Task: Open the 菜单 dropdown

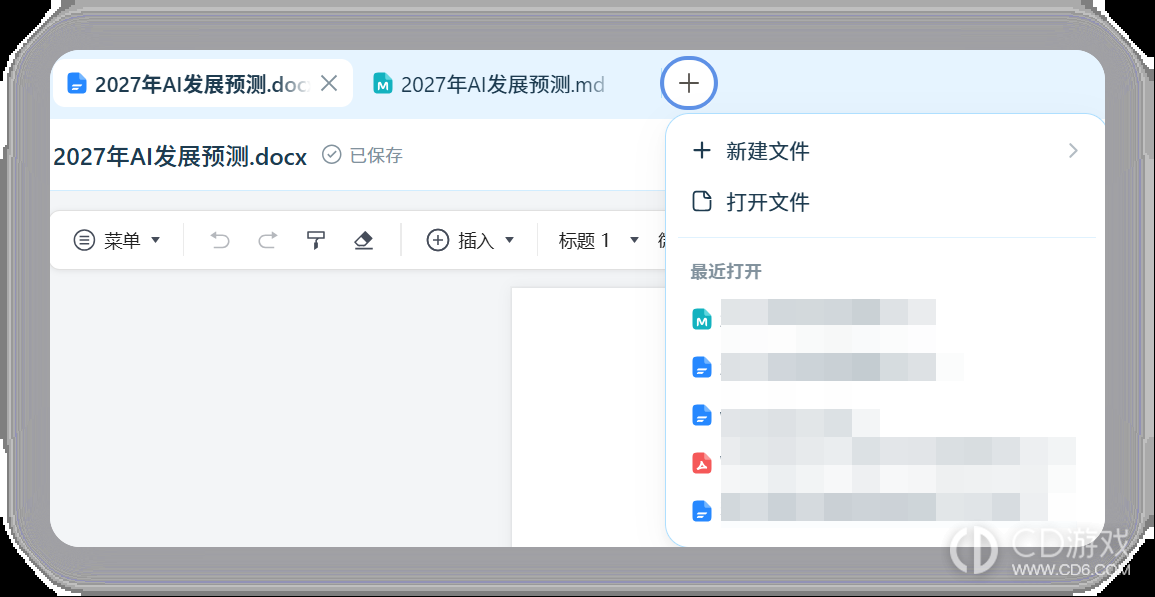Action: [117, 240]
